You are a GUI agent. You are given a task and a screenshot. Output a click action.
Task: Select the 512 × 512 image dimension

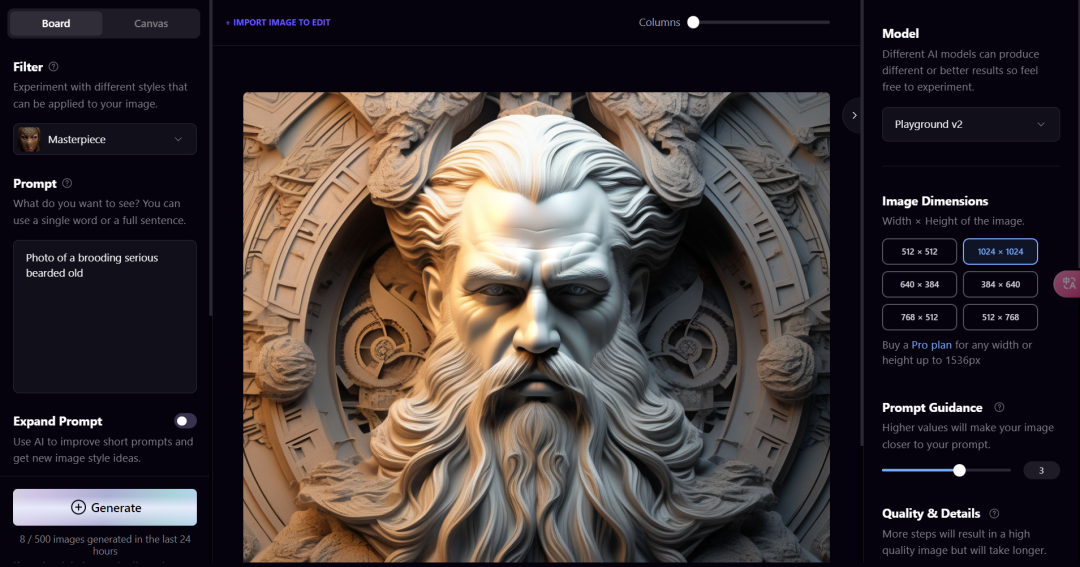pos(919,251)
